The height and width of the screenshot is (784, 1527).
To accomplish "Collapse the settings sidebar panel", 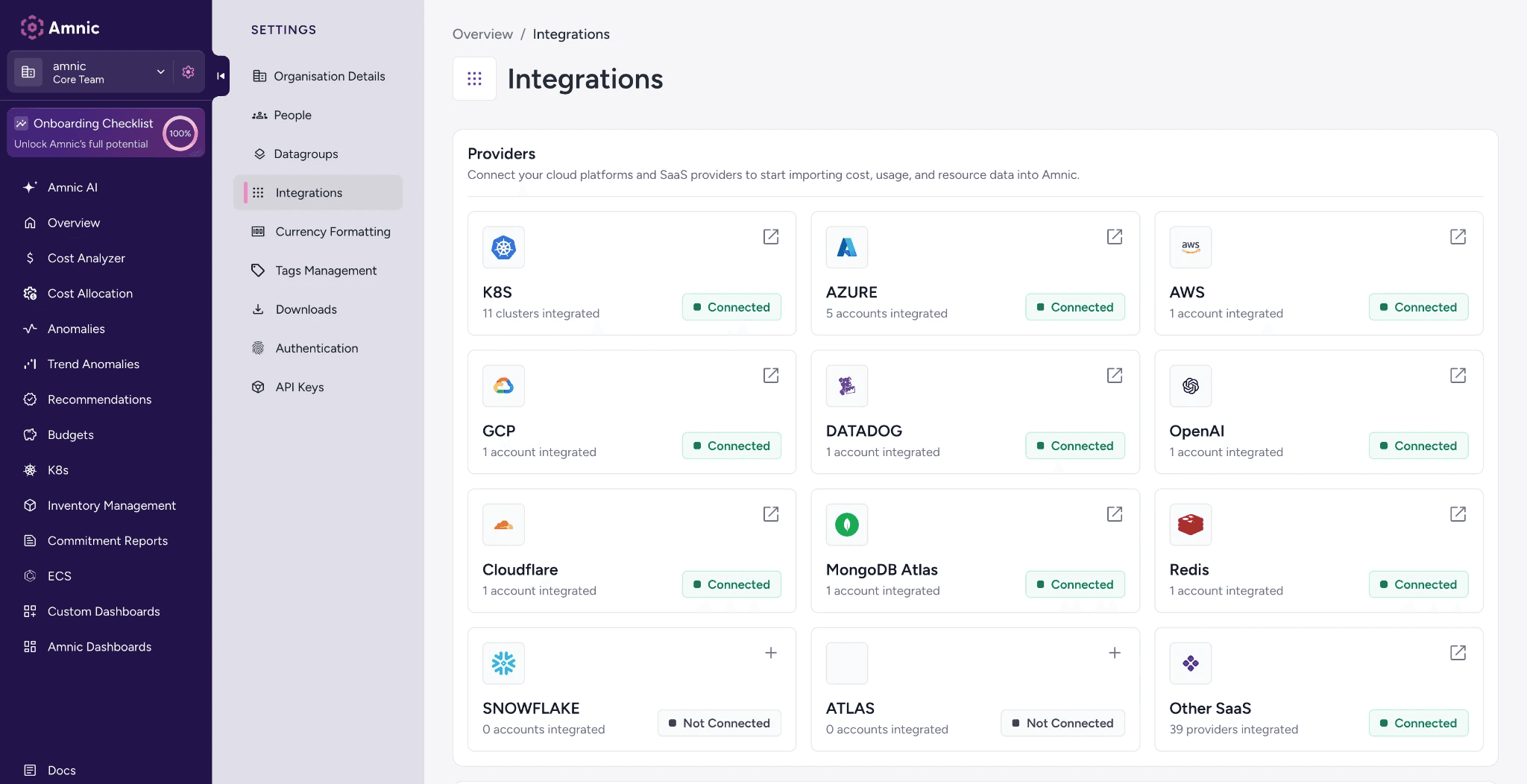I will (x=221, y=76).
